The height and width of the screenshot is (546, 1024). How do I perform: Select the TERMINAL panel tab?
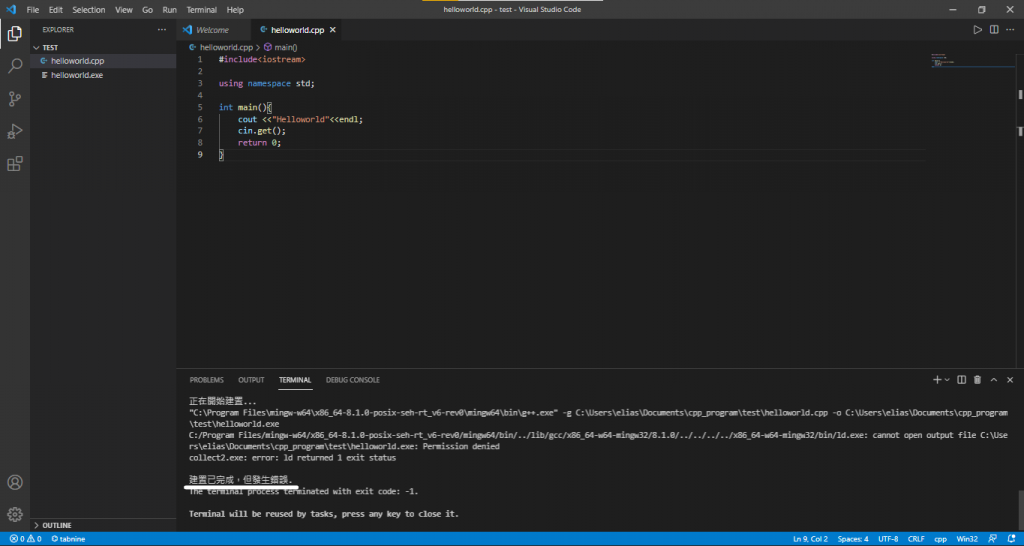(295, 380)
